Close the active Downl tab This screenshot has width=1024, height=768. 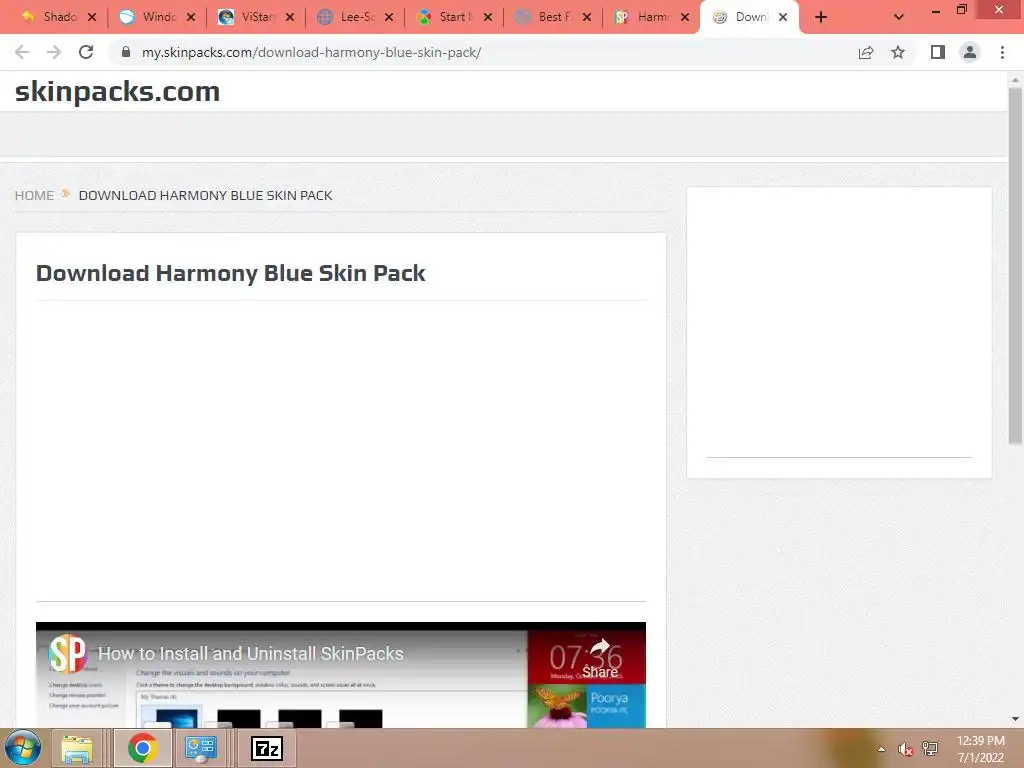(x=783, y=17)
